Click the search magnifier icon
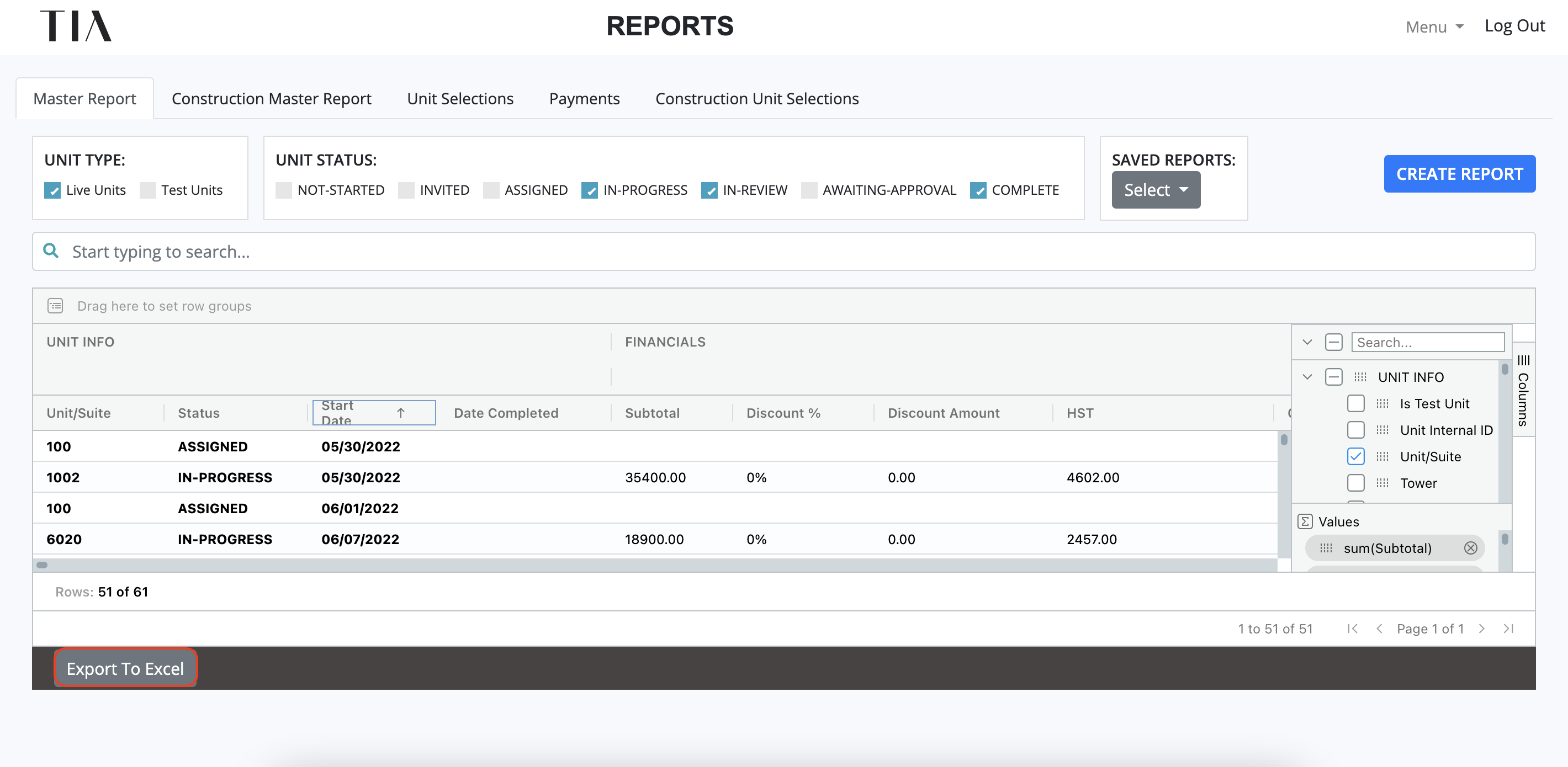Screen dimensions: 1568x767 pyautogui.click(x=51, y=251)
